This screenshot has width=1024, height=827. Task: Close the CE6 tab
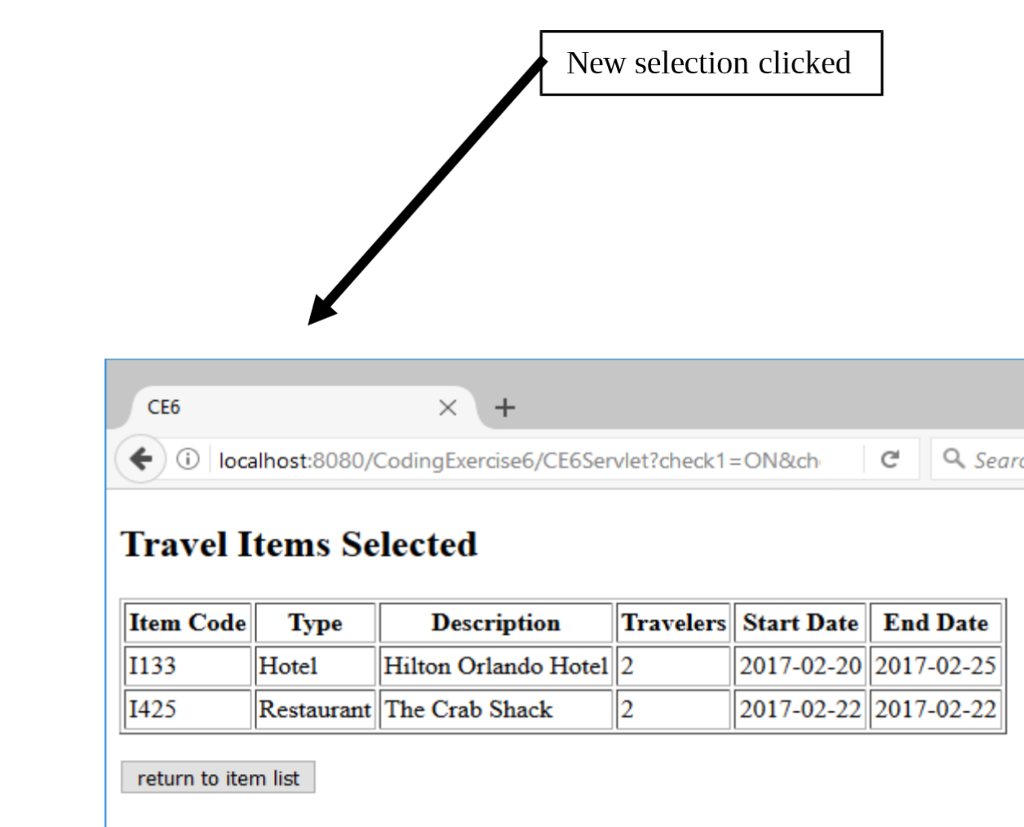pyautogui.click(x=448, y=408)
